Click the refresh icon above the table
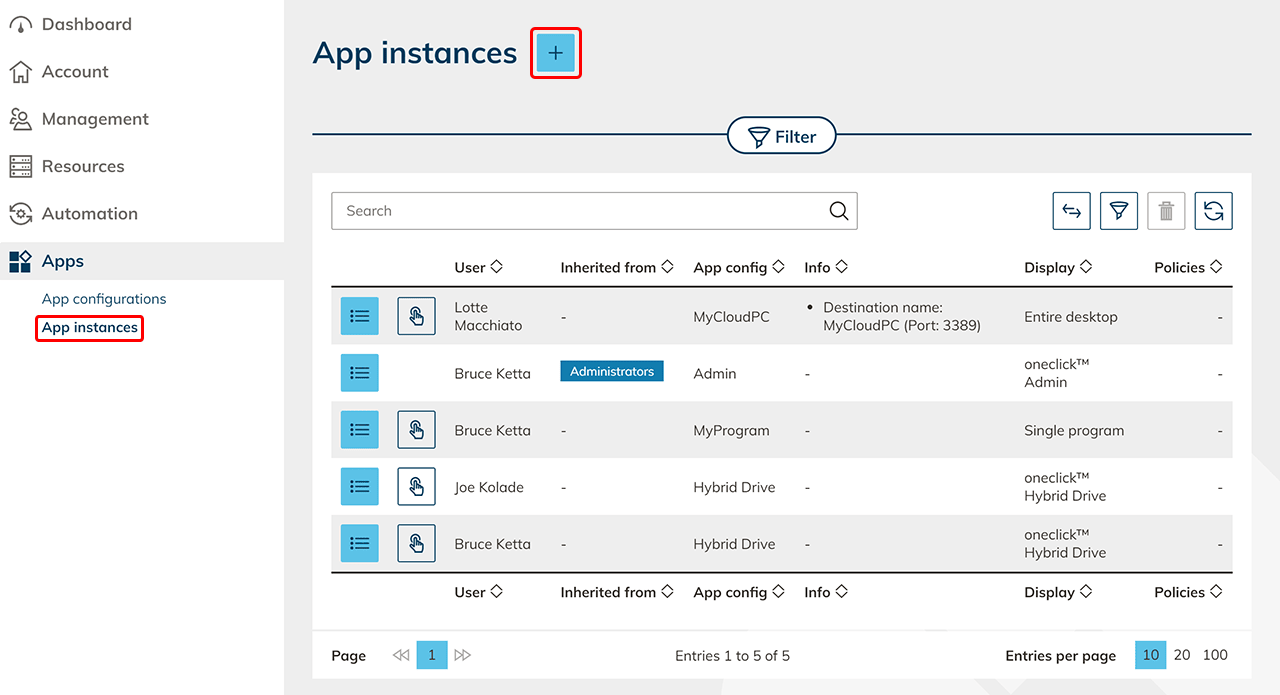Viewport: 1280px width, 695px height. pos(1213,211)
